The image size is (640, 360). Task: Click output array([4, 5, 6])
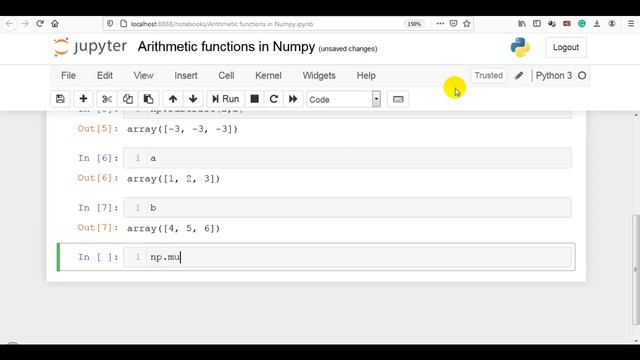click(173, 229)
